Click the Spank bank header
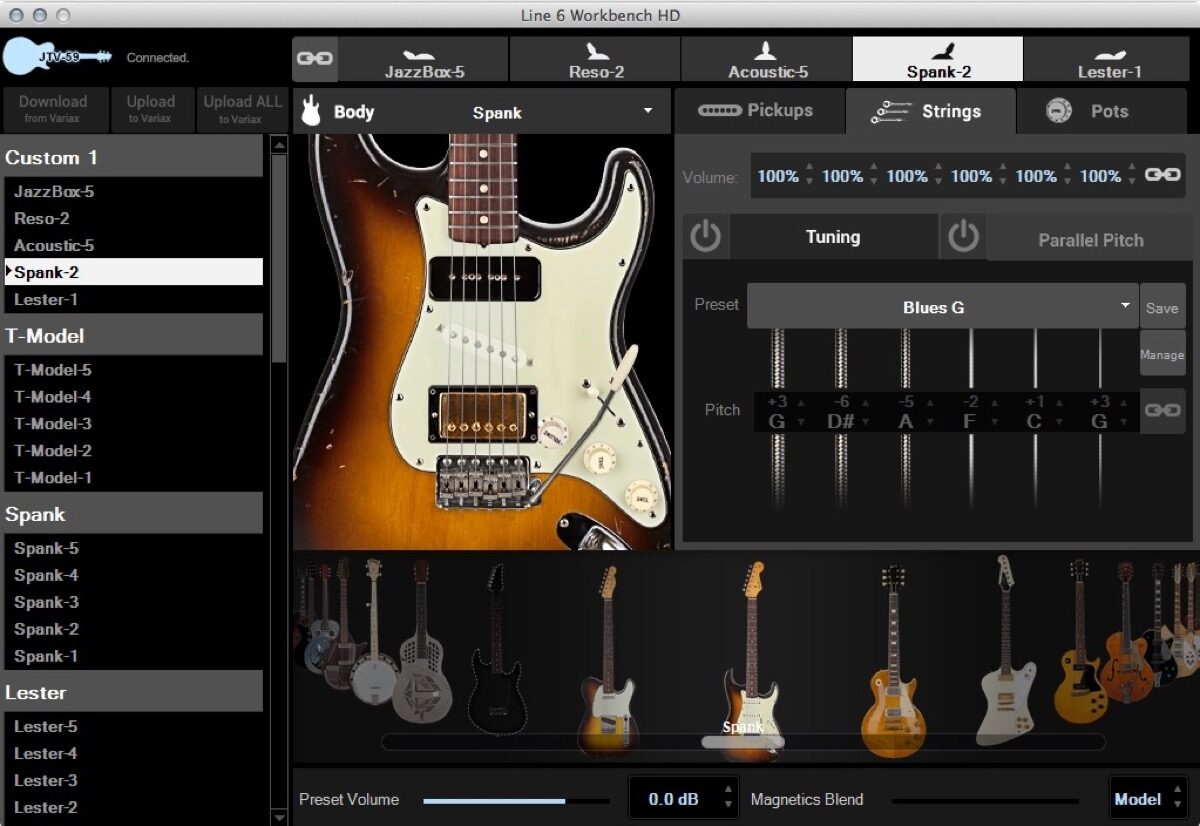Screen dimensions: 1200x826 coord(132,514)
